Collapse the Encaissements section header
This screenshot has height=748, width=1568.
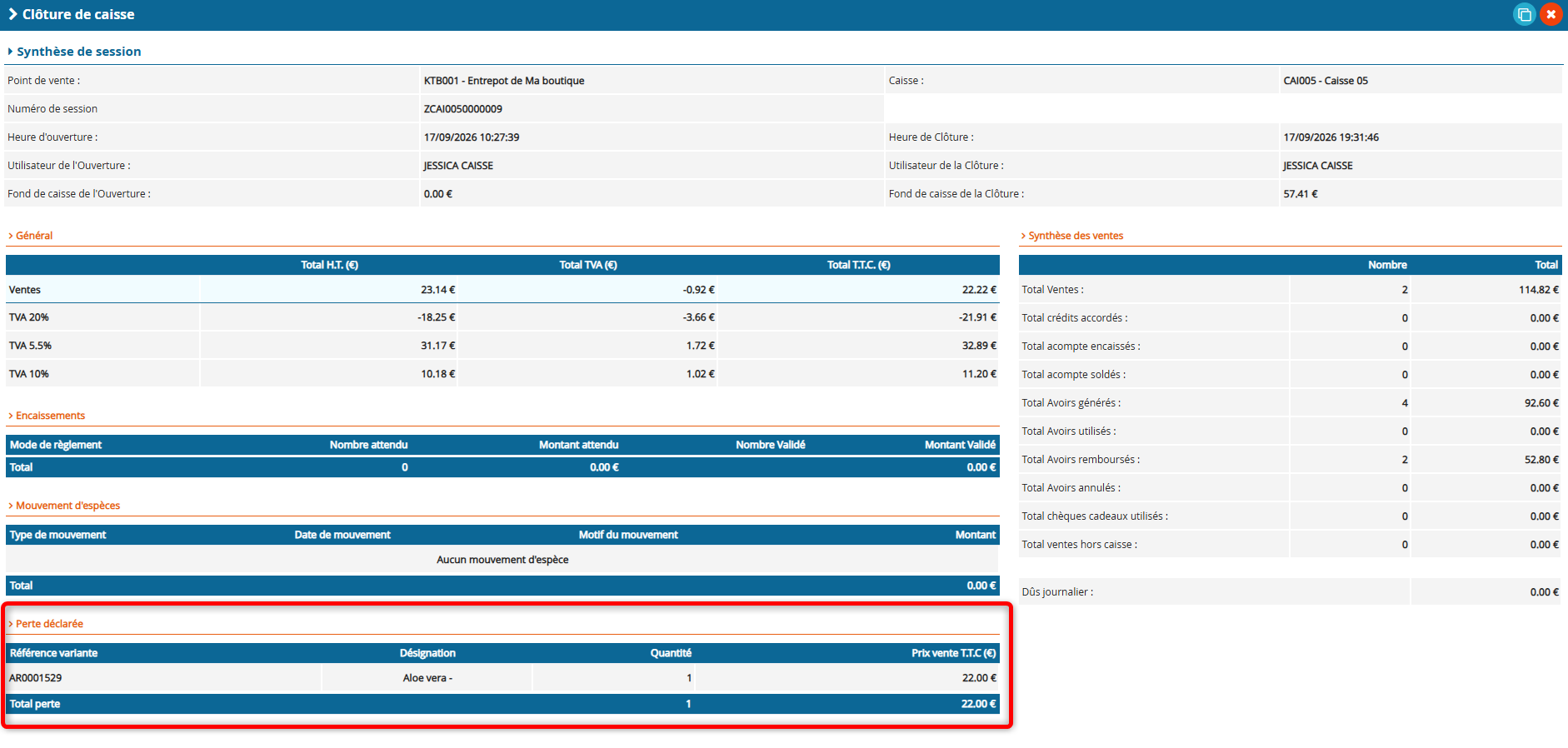pyautogui.click(x=47, y=416)
